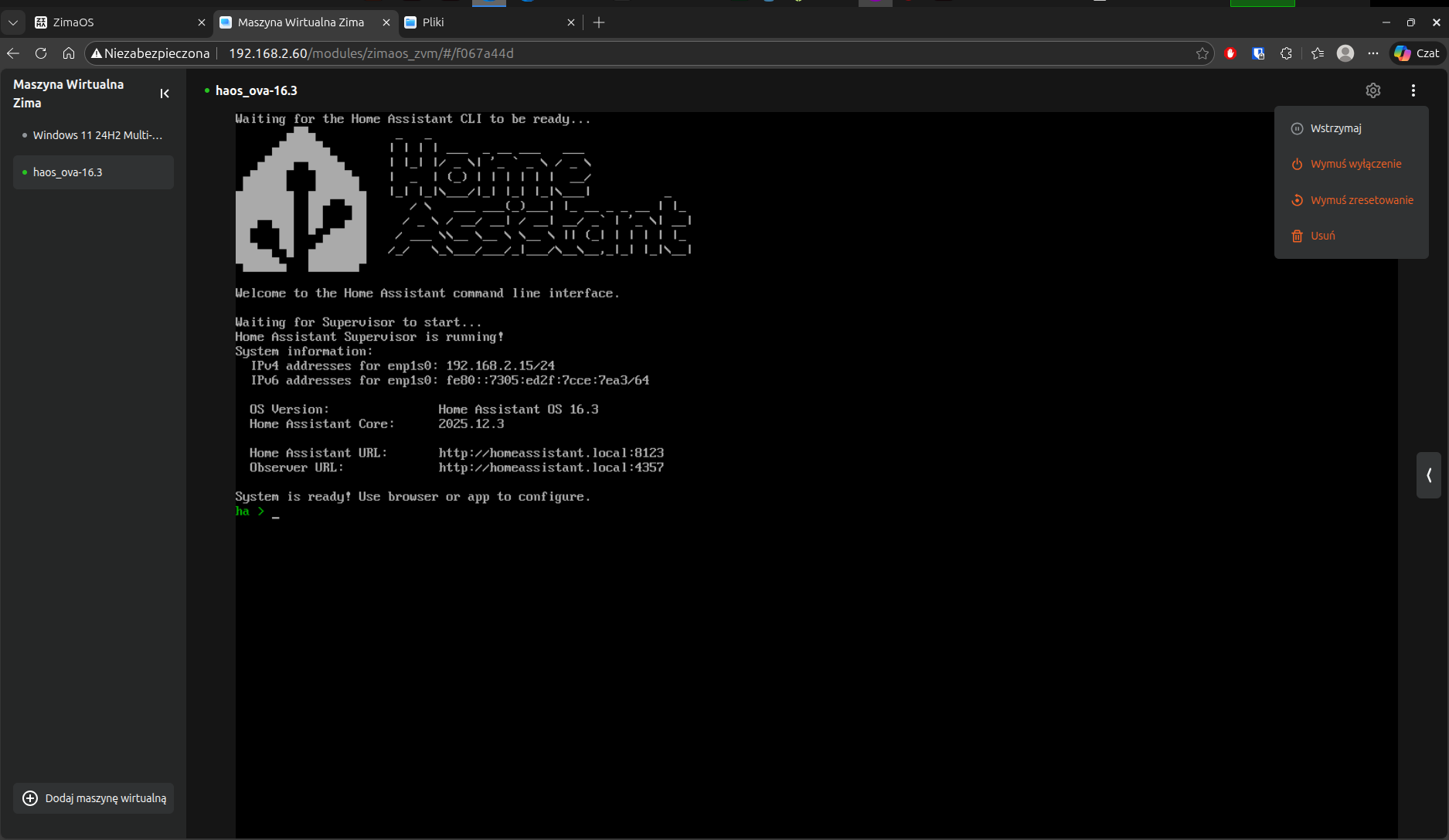Go to browser home page
Screen dimensions: 1449x840
click(69, 53)
